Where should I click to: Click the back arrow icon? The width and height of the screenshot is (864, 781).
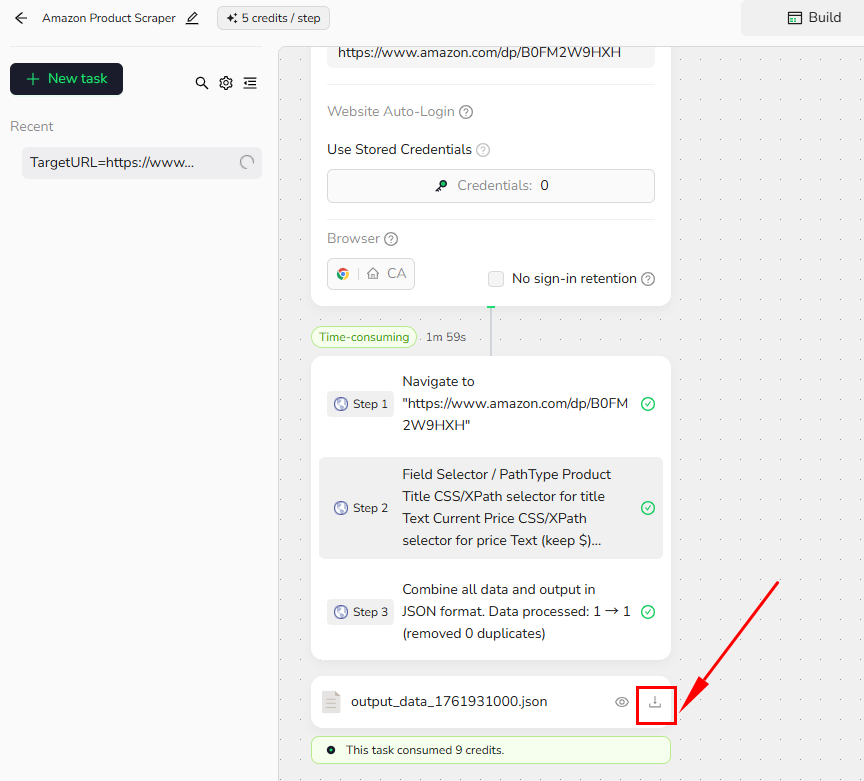point(21,18)
